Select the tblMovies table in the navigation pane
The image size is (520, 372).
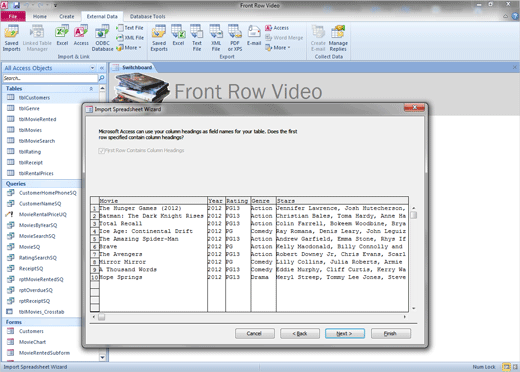click(x=30, y=130)
